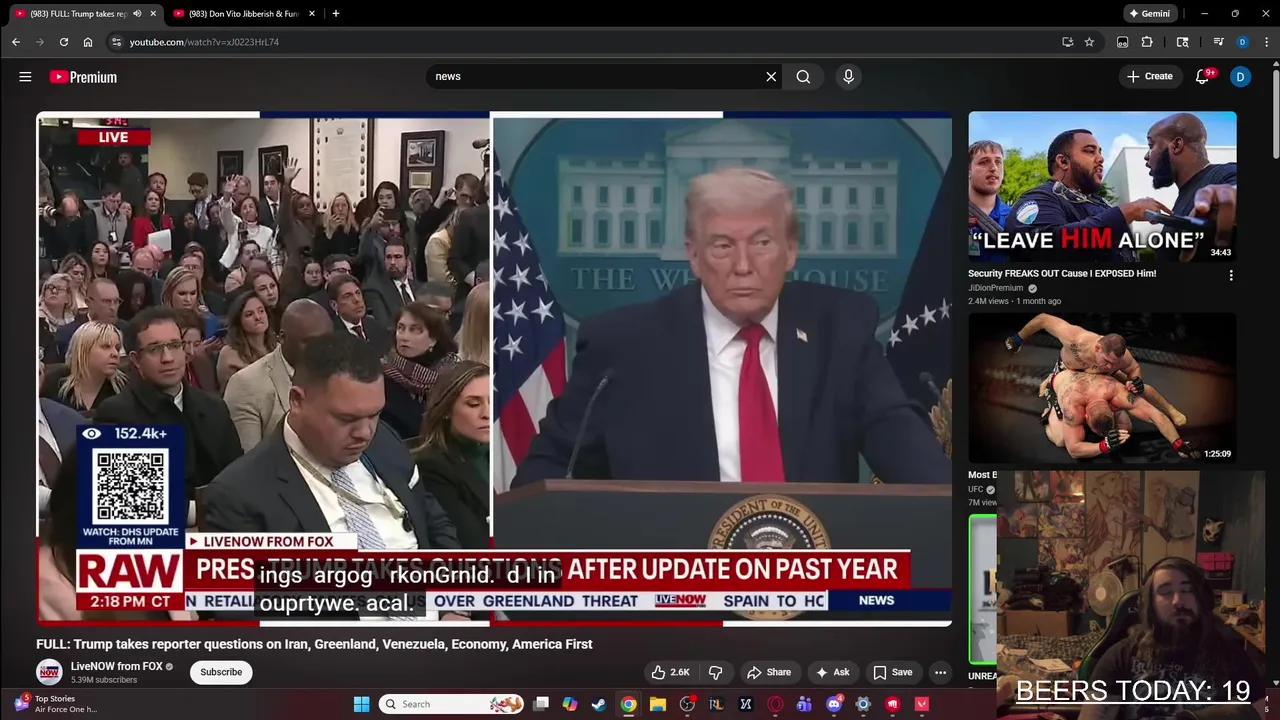Go to the browser home page

coord(88,42)
